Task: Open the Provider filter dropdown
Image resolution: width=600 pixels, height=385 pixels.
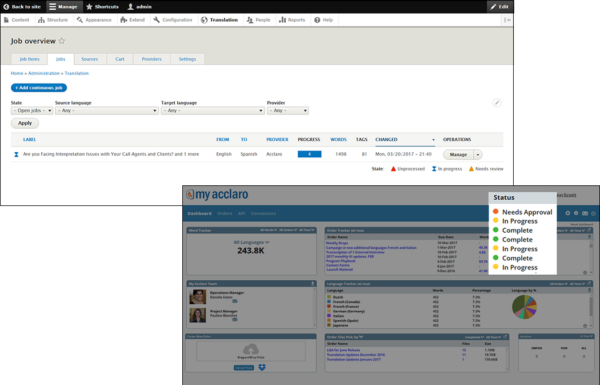Action: 288,111
